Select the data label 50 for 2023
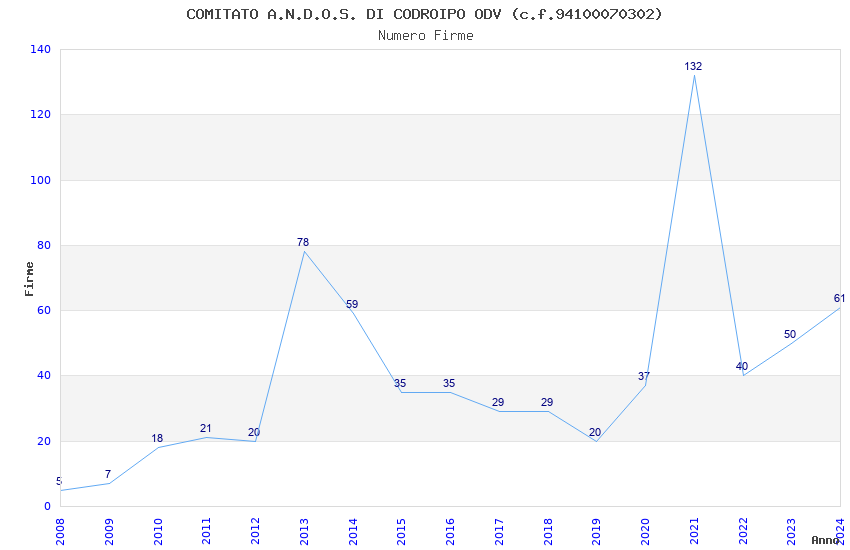850x550 pixels. (x=790, y=334)
